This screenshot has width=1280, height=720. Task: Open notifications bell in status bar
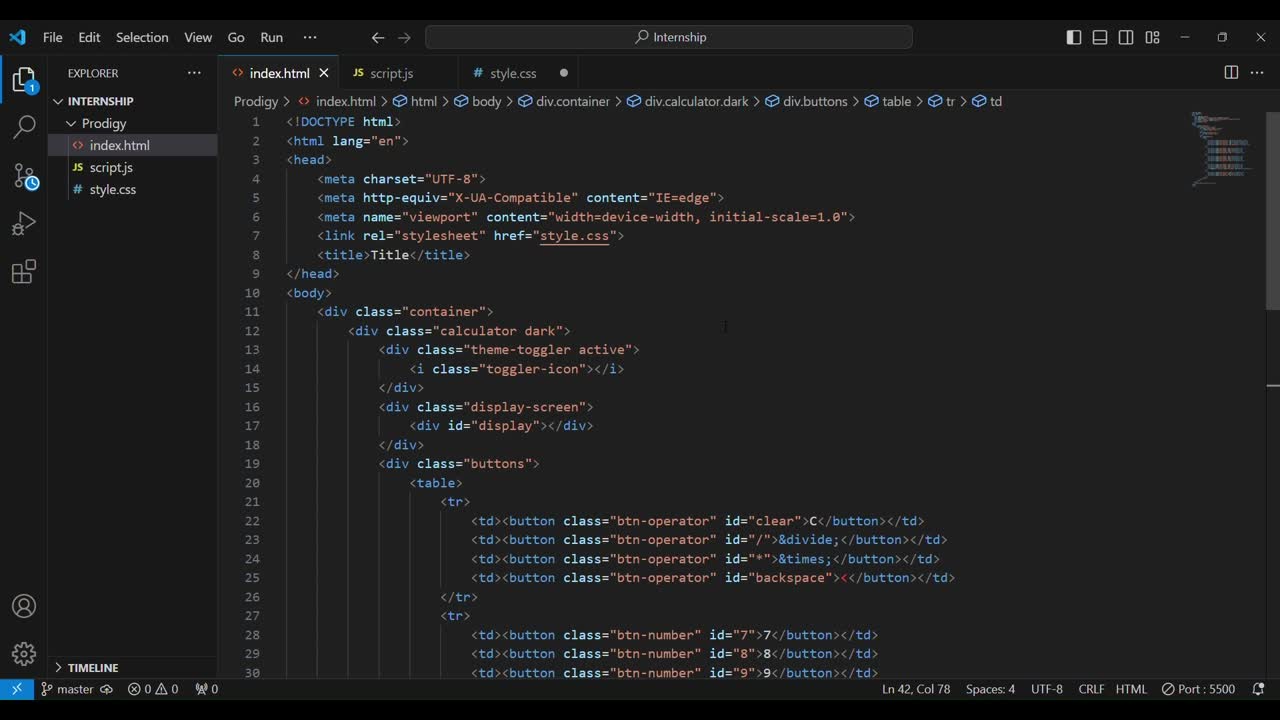click(1258, 689)
